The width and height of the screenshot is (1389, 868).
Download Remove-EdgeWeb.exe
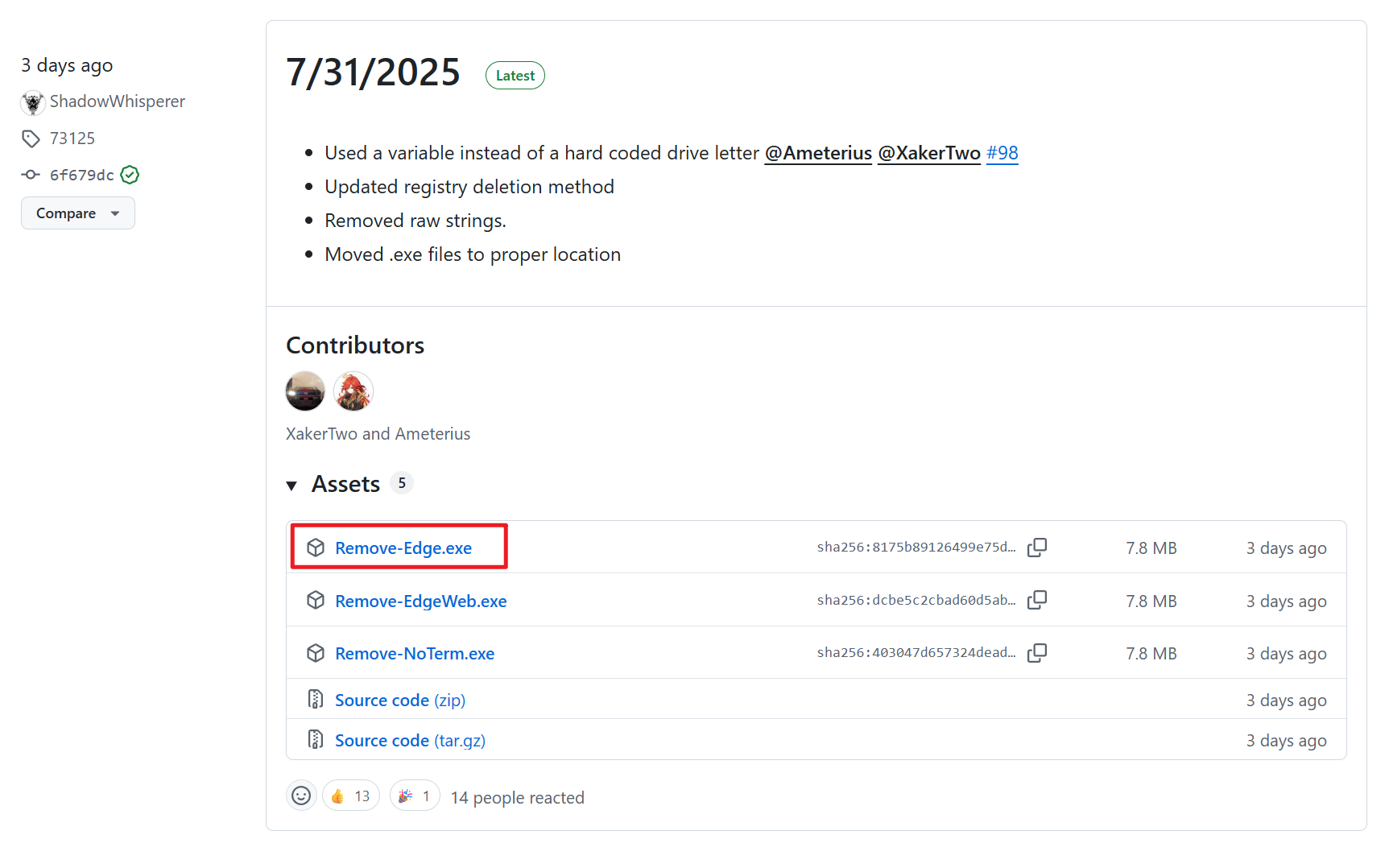coord(420,601)
